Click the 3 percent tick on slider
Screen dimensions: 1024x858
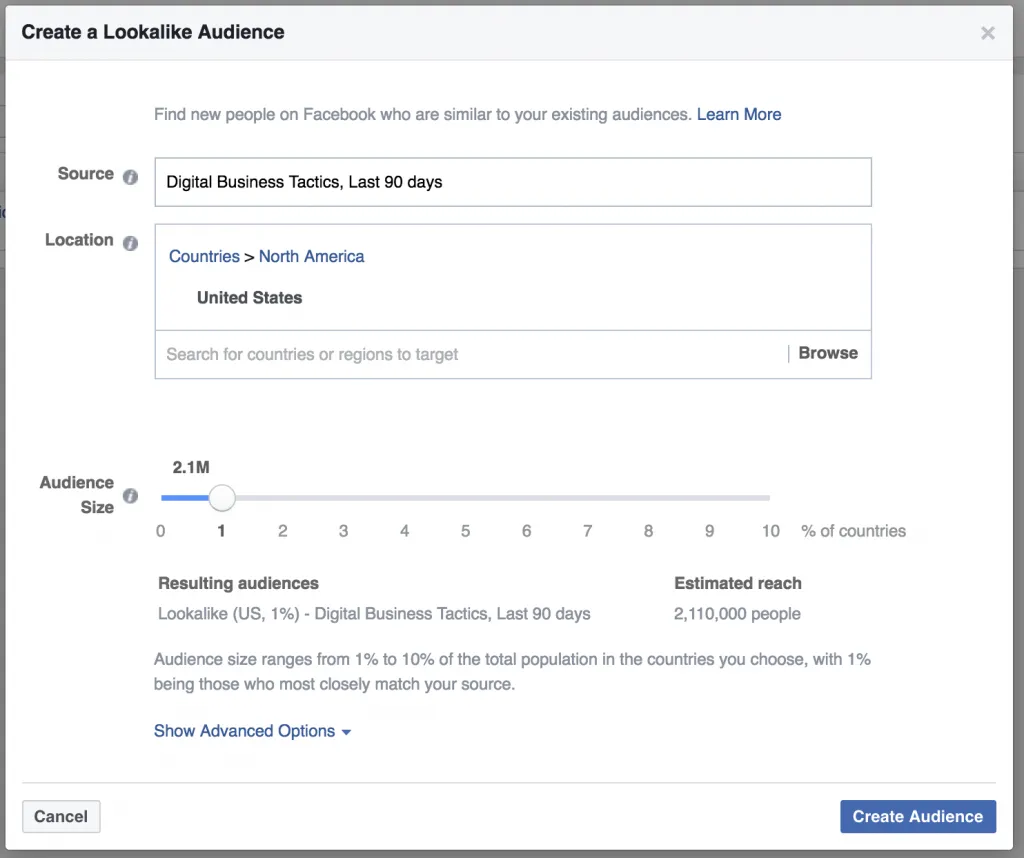pos(343,497)
